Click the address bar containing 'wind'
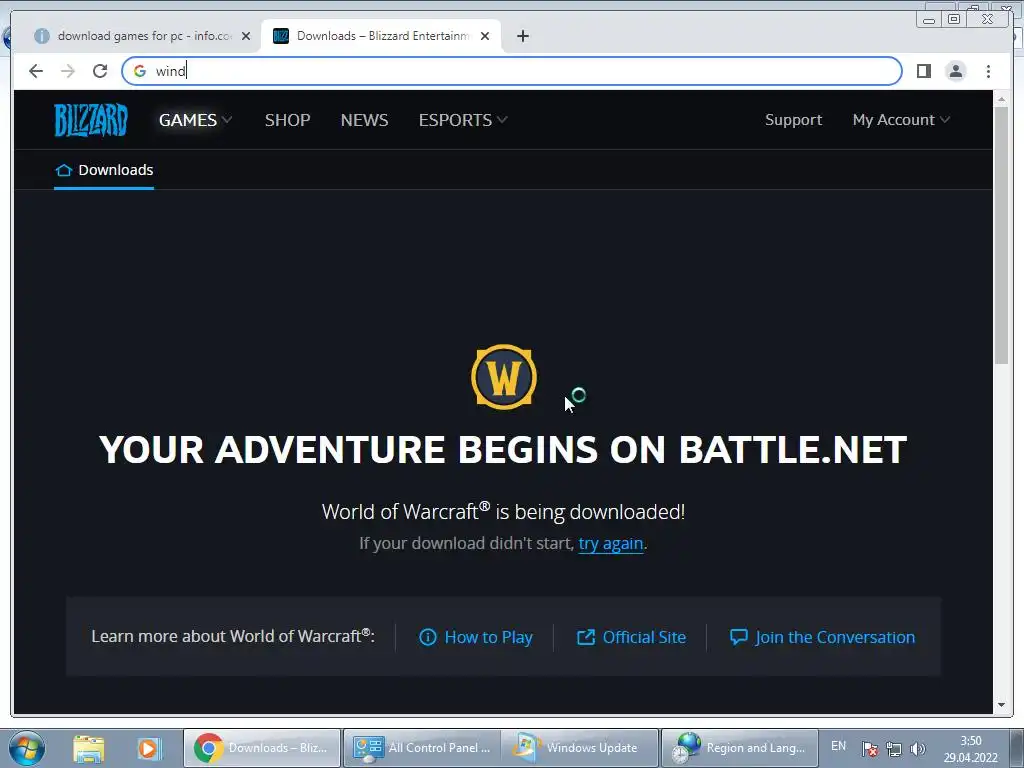The height and width of the screenshot is (768, 1024). coord(512,71)
